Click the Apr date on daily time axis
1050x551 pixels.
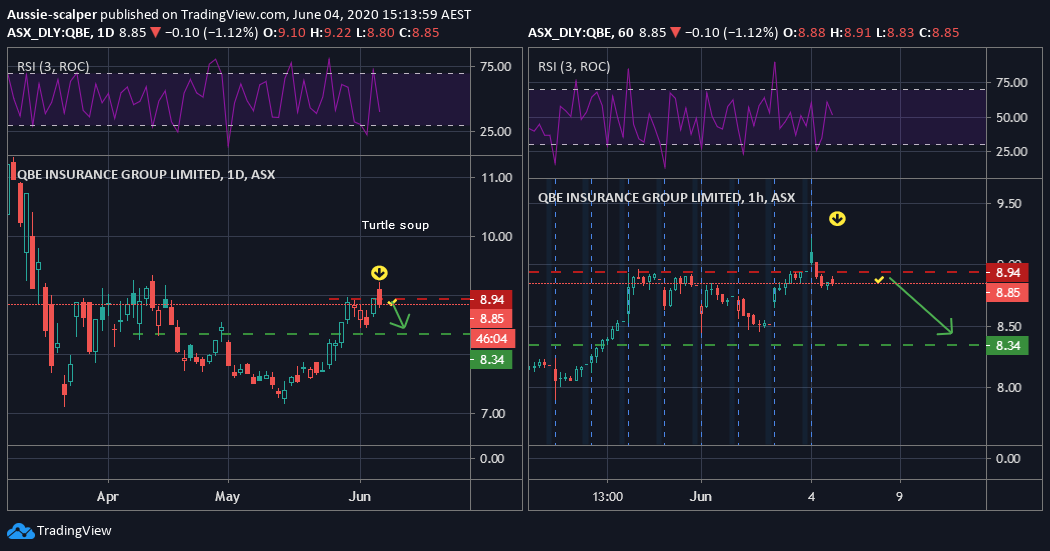pos(107,497)
